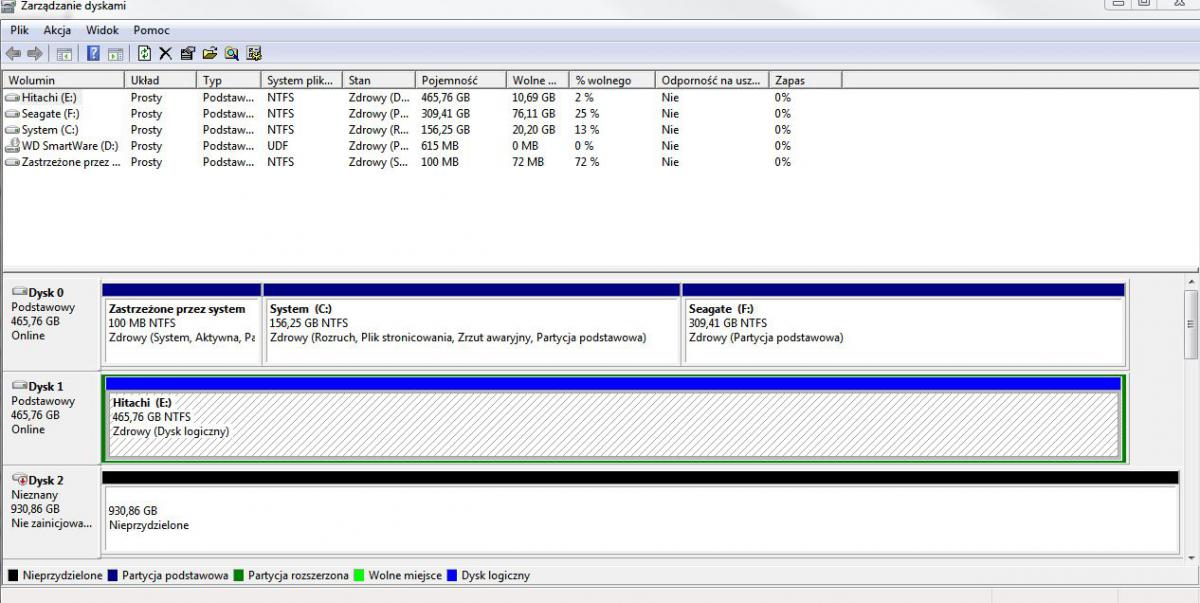Viewport: 1200px width, 603px height.
Task: Sort by the Typ column header
Action: coord(229,80)
